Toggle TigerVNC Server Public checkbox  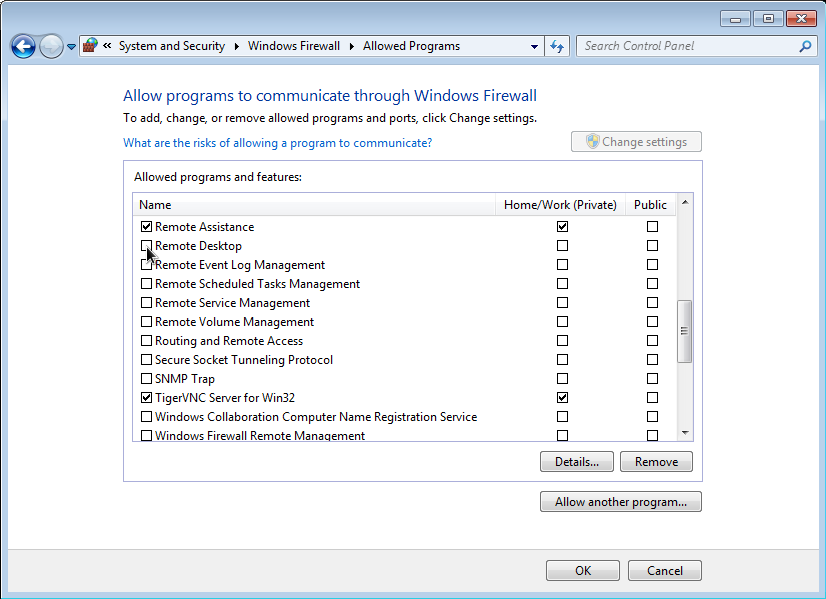click(x=653, y=397)
